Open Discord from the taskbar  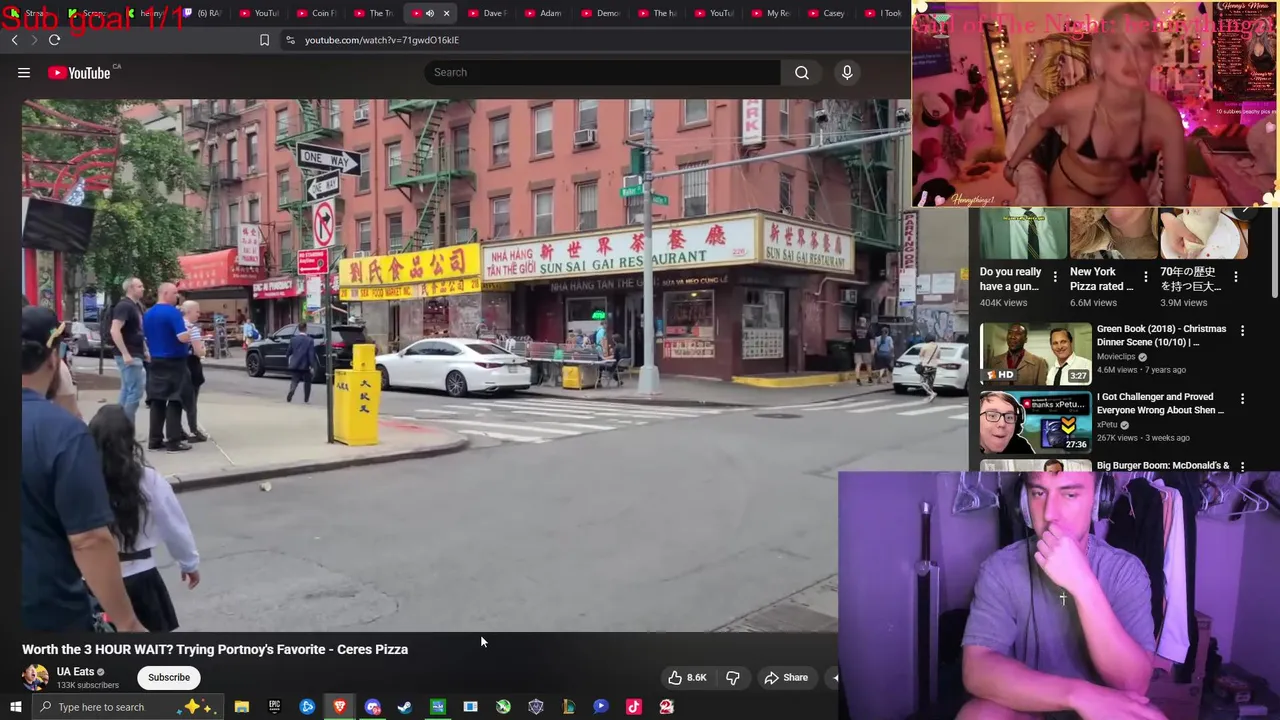tap(372, 707)
